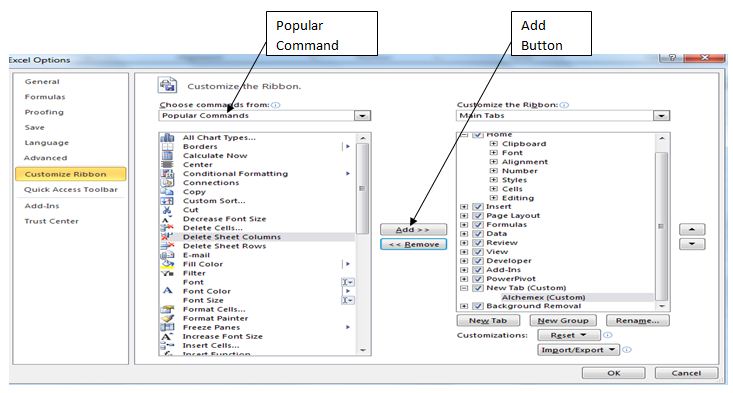Click the Move Up arrow button
733x393 pixels.
(692, 229)
